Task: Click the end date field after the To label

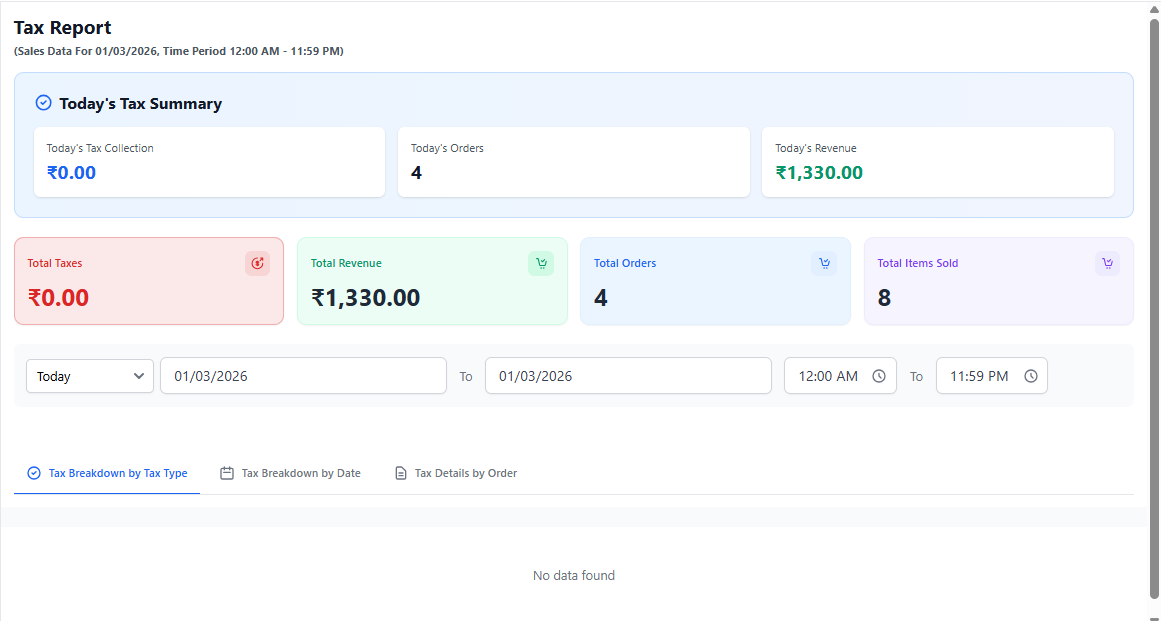Action: [628, 375]
